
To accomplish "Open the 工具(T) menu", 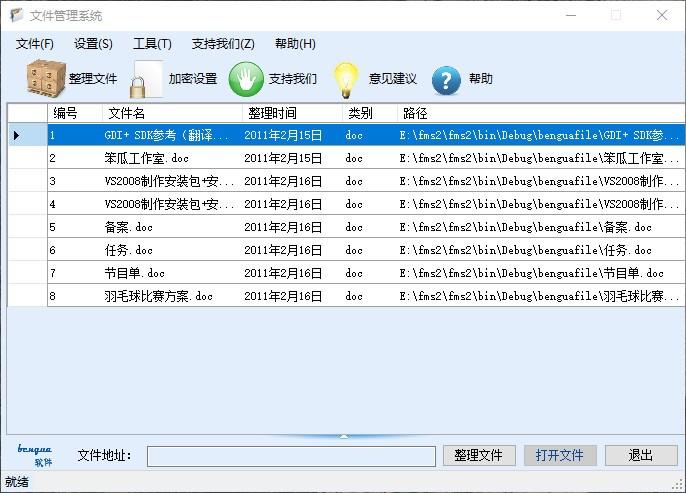I will (x=152, y=44).
